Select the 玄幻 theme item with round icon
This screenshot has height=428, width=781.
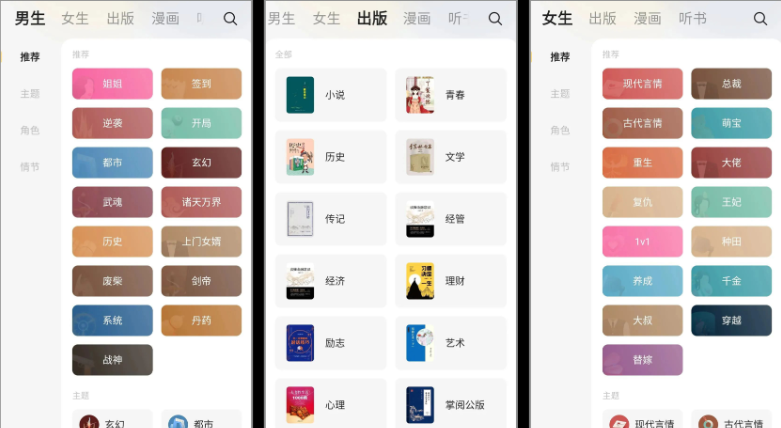[113, 420]
